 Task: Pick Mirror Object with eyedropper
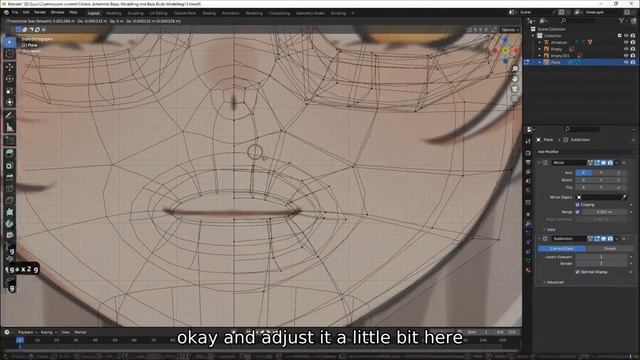click(624, 197)
